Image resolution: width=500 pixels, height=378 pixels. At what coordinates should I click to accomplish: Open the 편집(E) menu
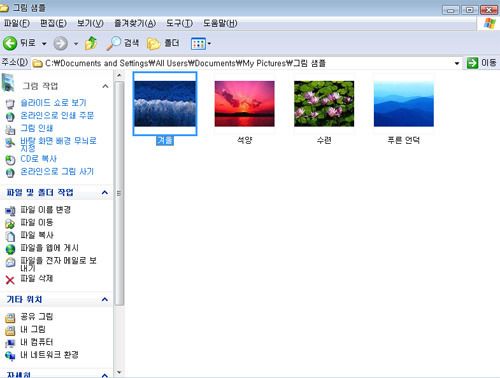coord(53,23)
